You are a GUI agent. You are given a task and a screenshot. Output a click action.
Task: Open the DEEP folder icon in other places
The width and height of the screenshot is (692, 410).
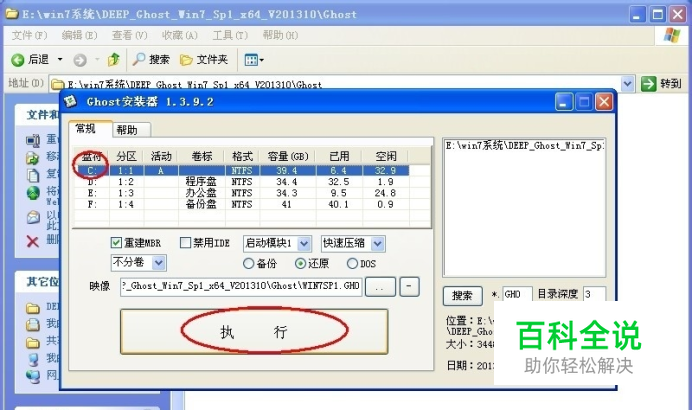click(x=33, y=308)
